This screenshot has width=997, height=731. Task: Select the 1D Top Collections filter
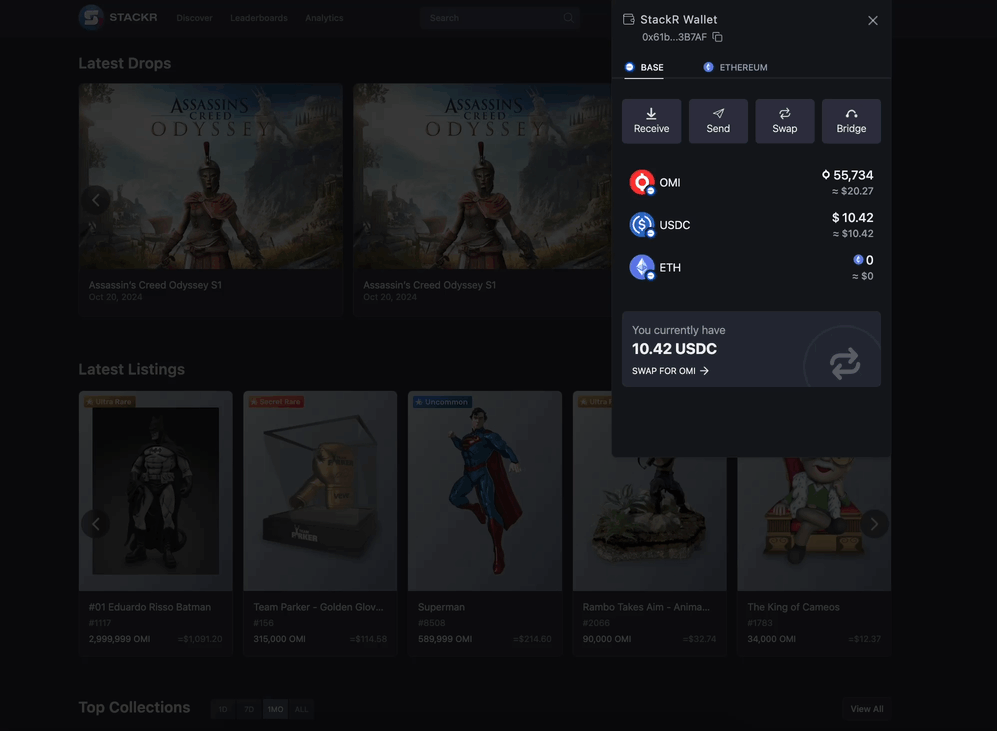[x=223, y=709]
